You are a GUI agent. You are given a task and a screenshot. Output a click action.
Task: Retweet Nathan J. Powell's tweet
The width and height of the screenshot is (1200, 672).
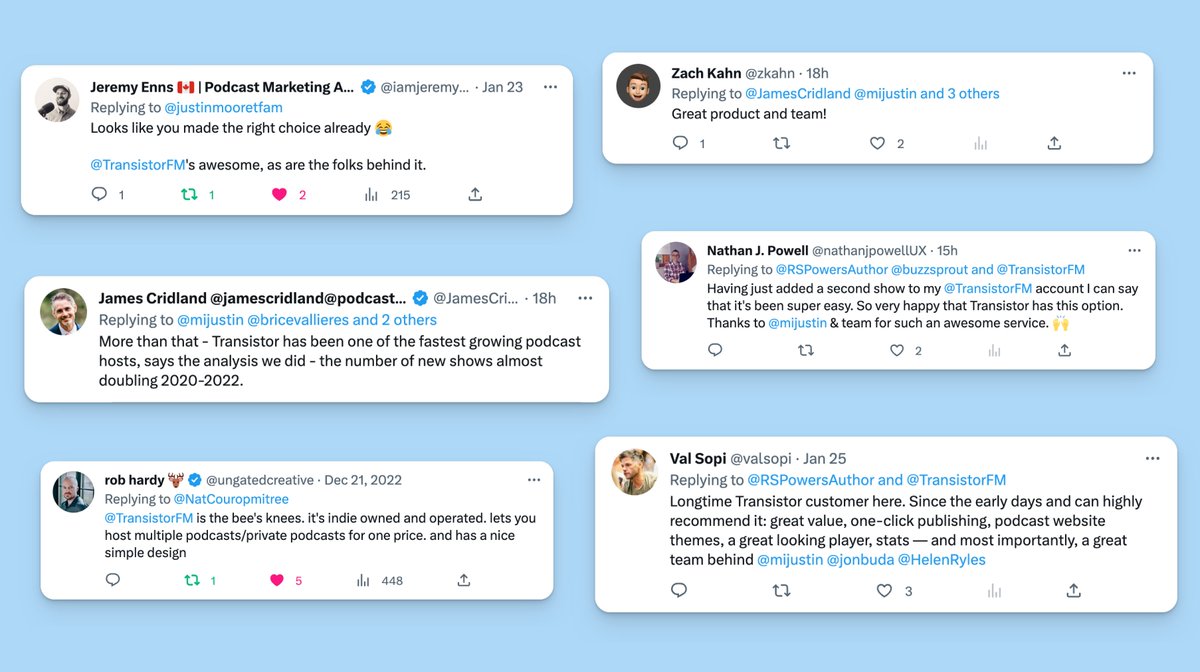806,350
